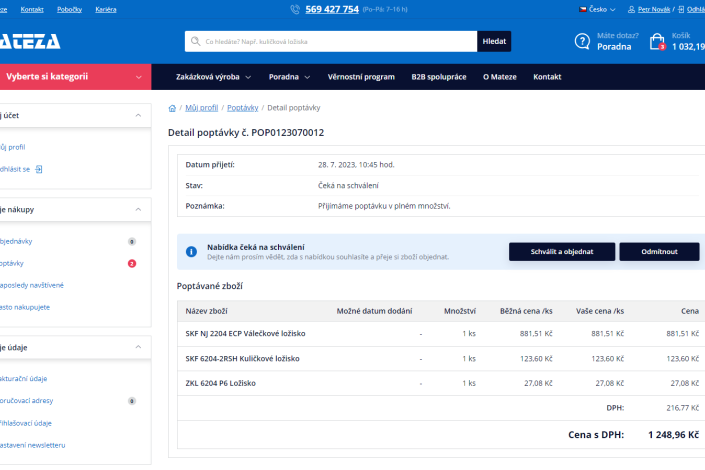The height and width of the screenshot is (470, 705).
Task: Open Petr Novák profile link
Action: click(654, 9)
